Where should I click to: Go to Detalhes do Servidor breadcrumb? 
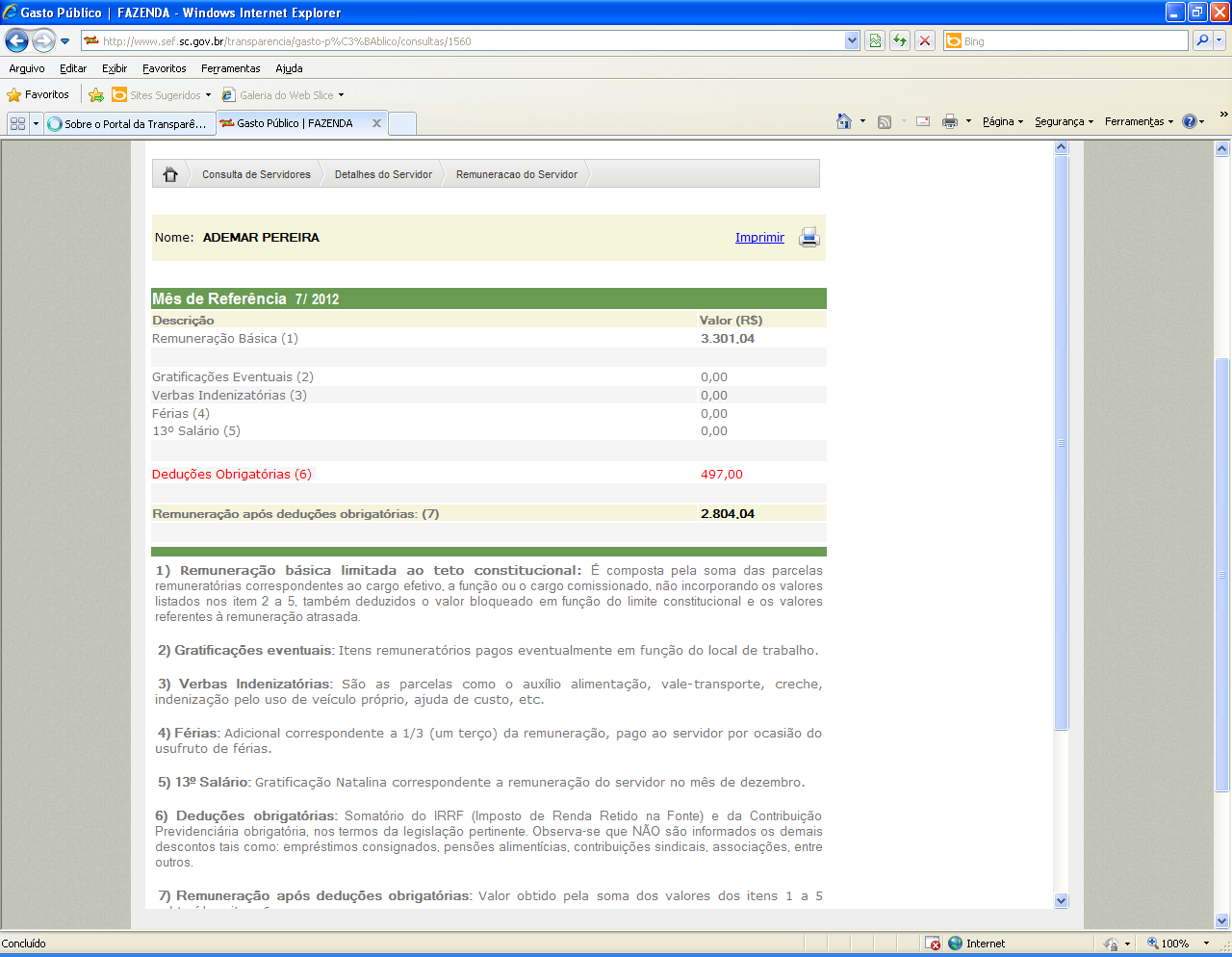point(383,174)
